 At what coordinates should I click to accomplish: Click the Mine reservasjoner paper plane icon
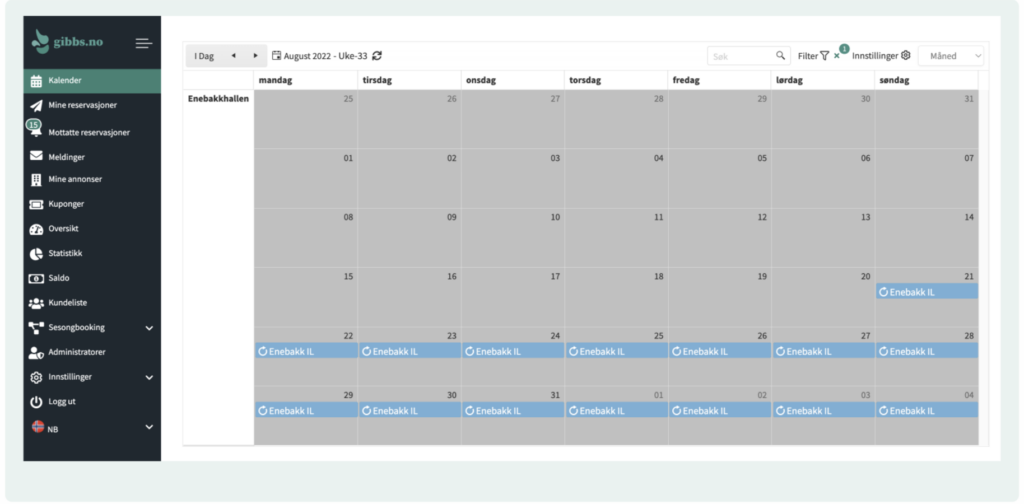(36, 106)
